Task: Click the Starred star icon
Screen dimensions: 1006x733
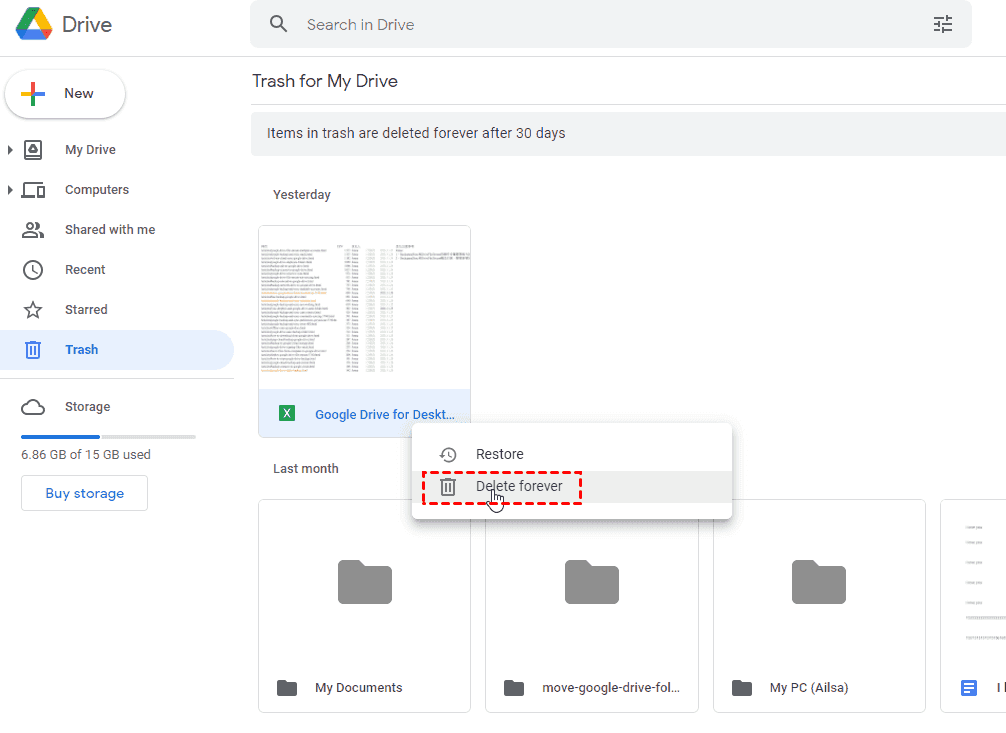Action: [33, 309]
